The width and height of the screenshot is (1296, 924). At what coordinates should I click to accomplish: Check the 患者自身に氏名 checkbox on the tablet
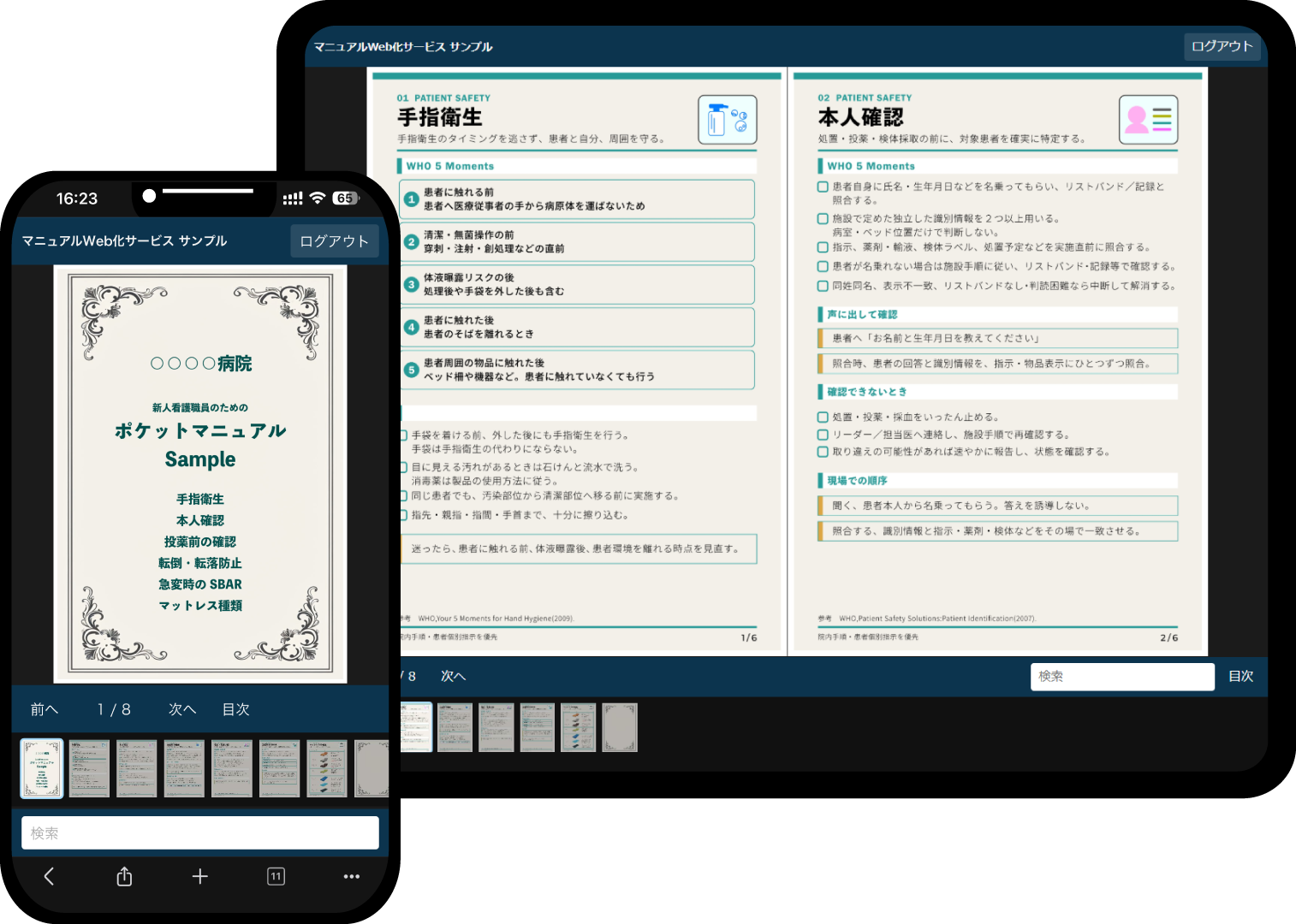tap(823, 187)
